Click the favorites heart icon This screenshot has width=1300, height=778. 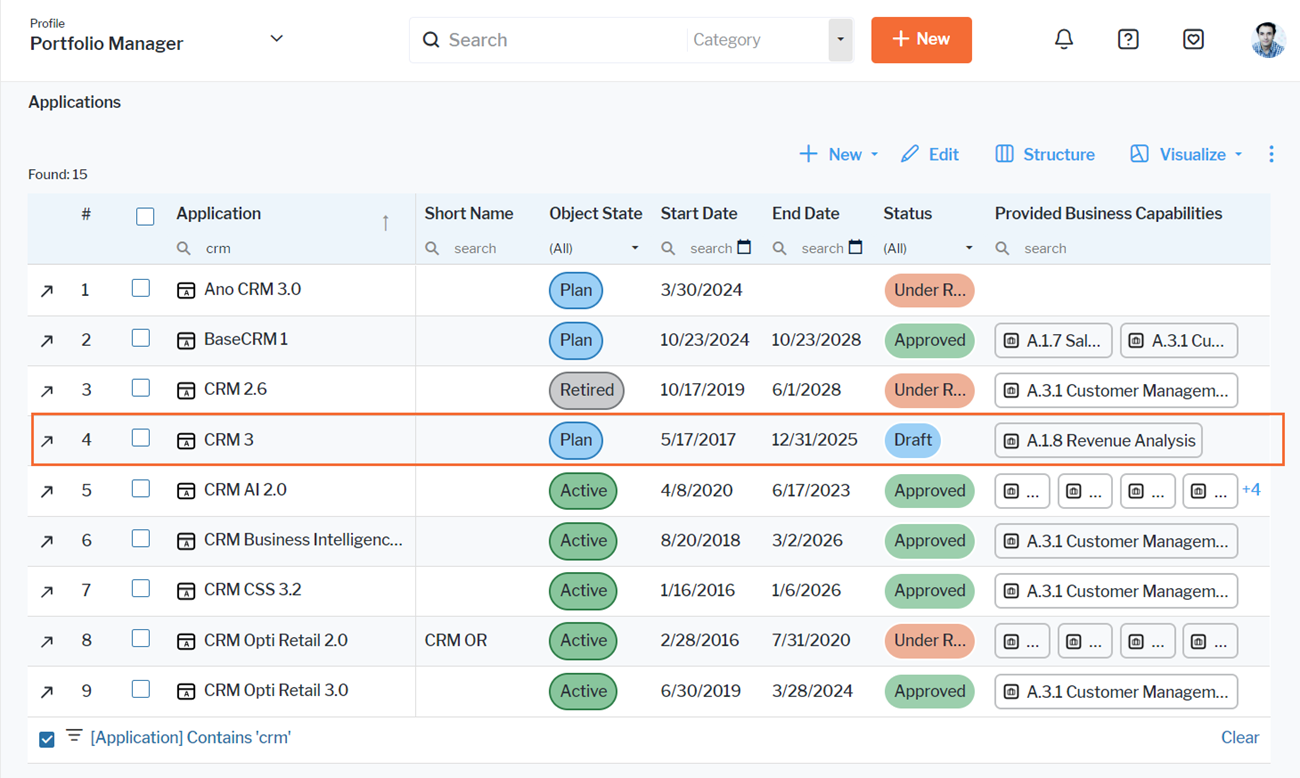[1193, 39]
